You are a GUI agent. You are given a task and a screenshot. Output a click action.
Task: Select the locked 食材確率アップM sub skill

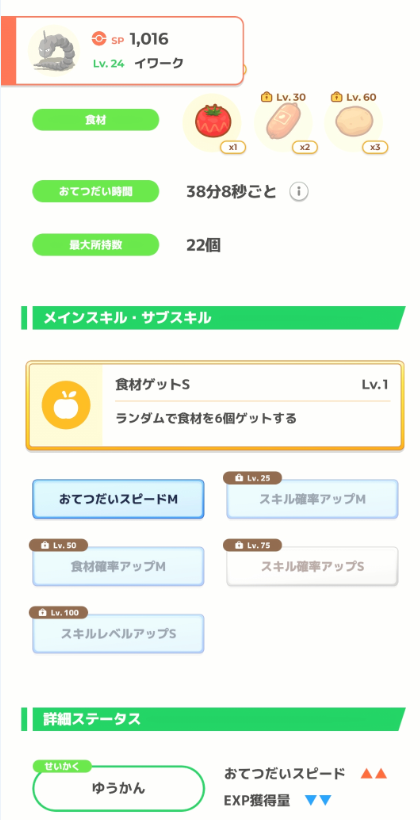(118, 566)
